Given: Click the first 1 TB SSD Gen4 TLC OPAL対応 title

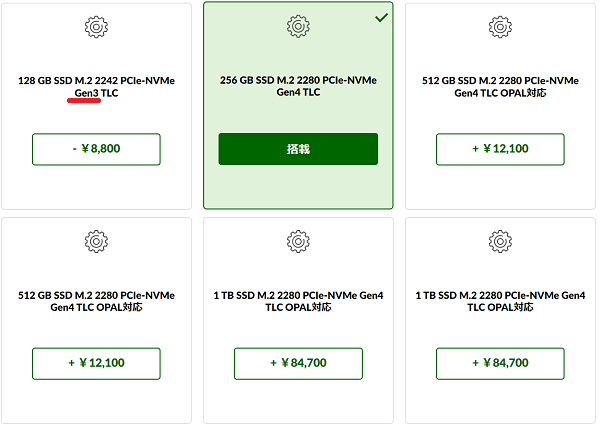Looking at the screenshot, I should tap(298, 301).
